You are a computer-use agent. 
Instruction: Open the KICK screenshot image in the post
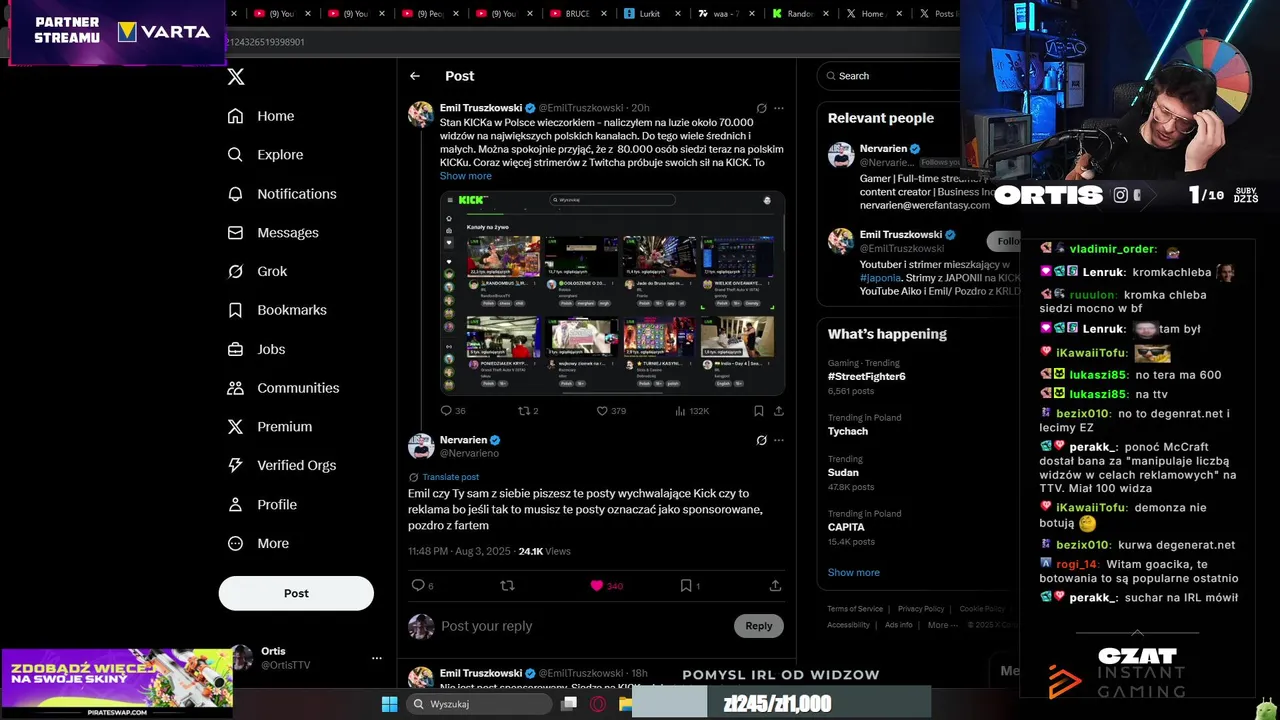click(612, 293)
